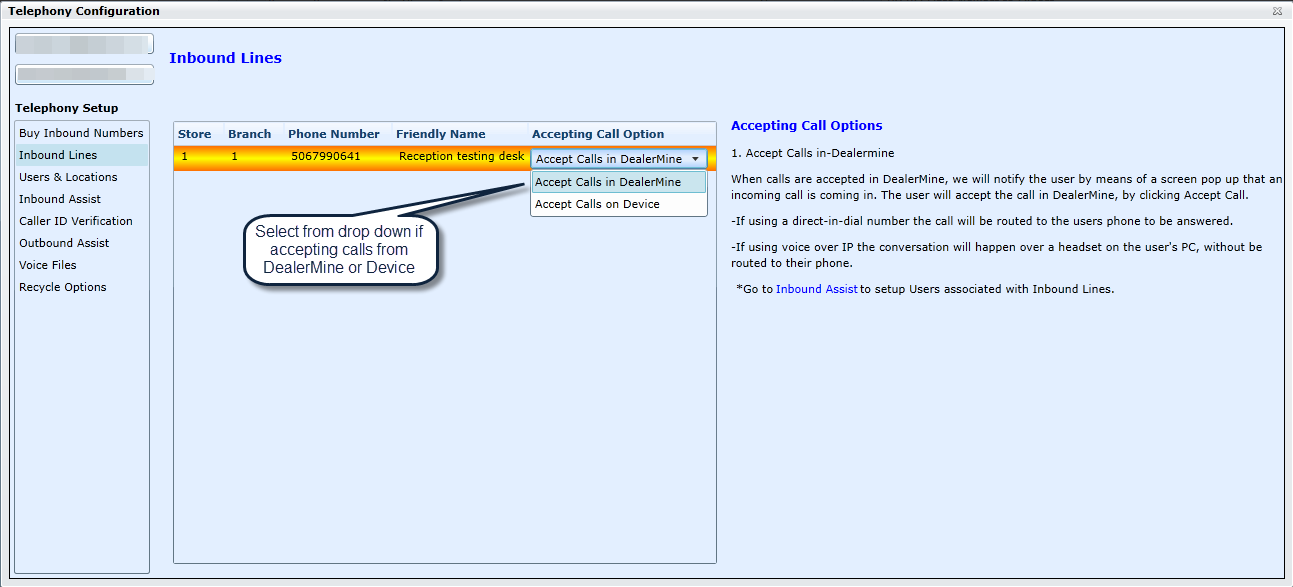Open Buy Inbound Numbers in Telephony Setup
This screenshot has width=1293, height=587.
point(81,133)
